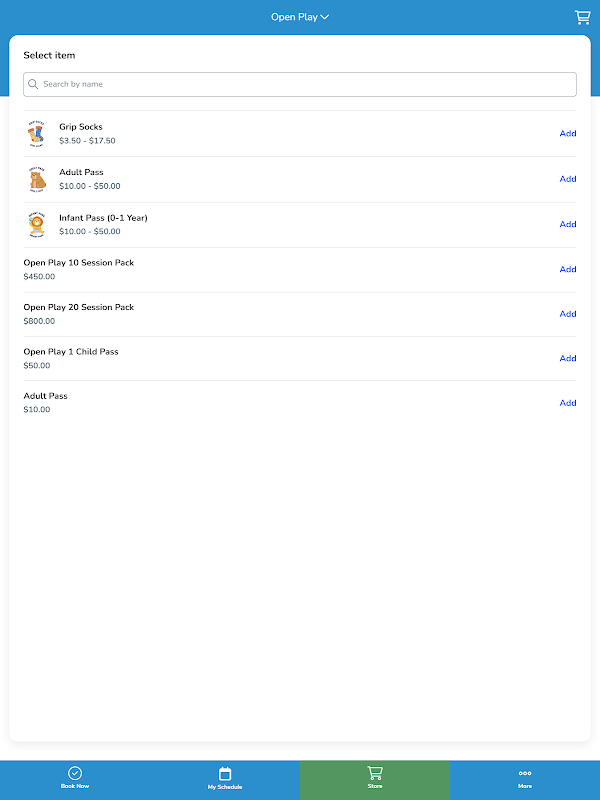Open the More three-dots icon
Screen dimensions: 600x800
coord(525,773)
